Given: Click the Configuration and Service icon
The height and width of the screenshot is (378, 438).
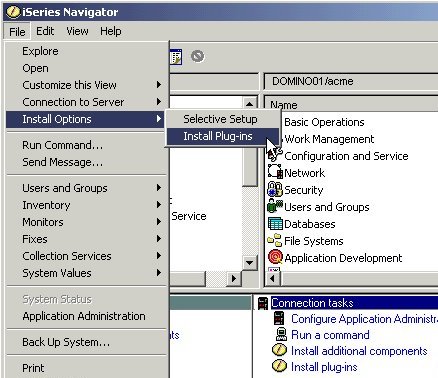Looking at the screenshot, I should point(275,155).
